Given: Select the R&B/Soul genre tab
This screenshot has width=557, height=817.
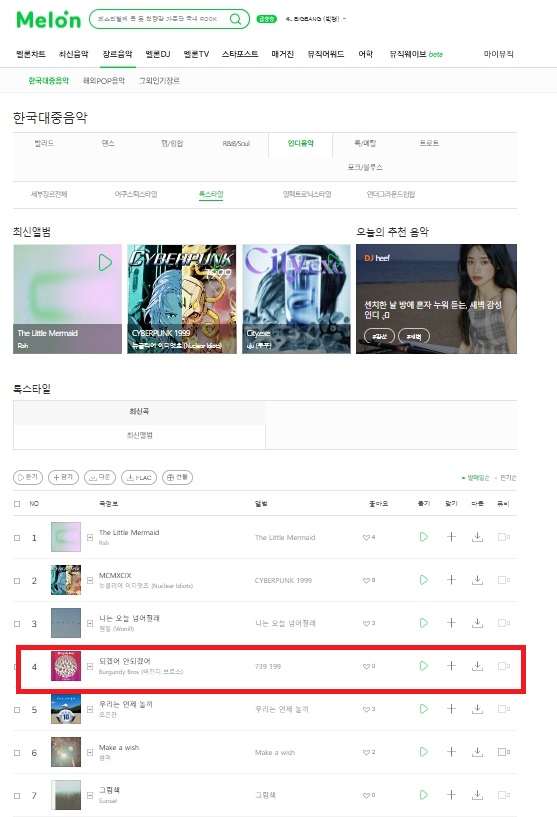Looking at the screenshot, I should (x=236, y=143).
